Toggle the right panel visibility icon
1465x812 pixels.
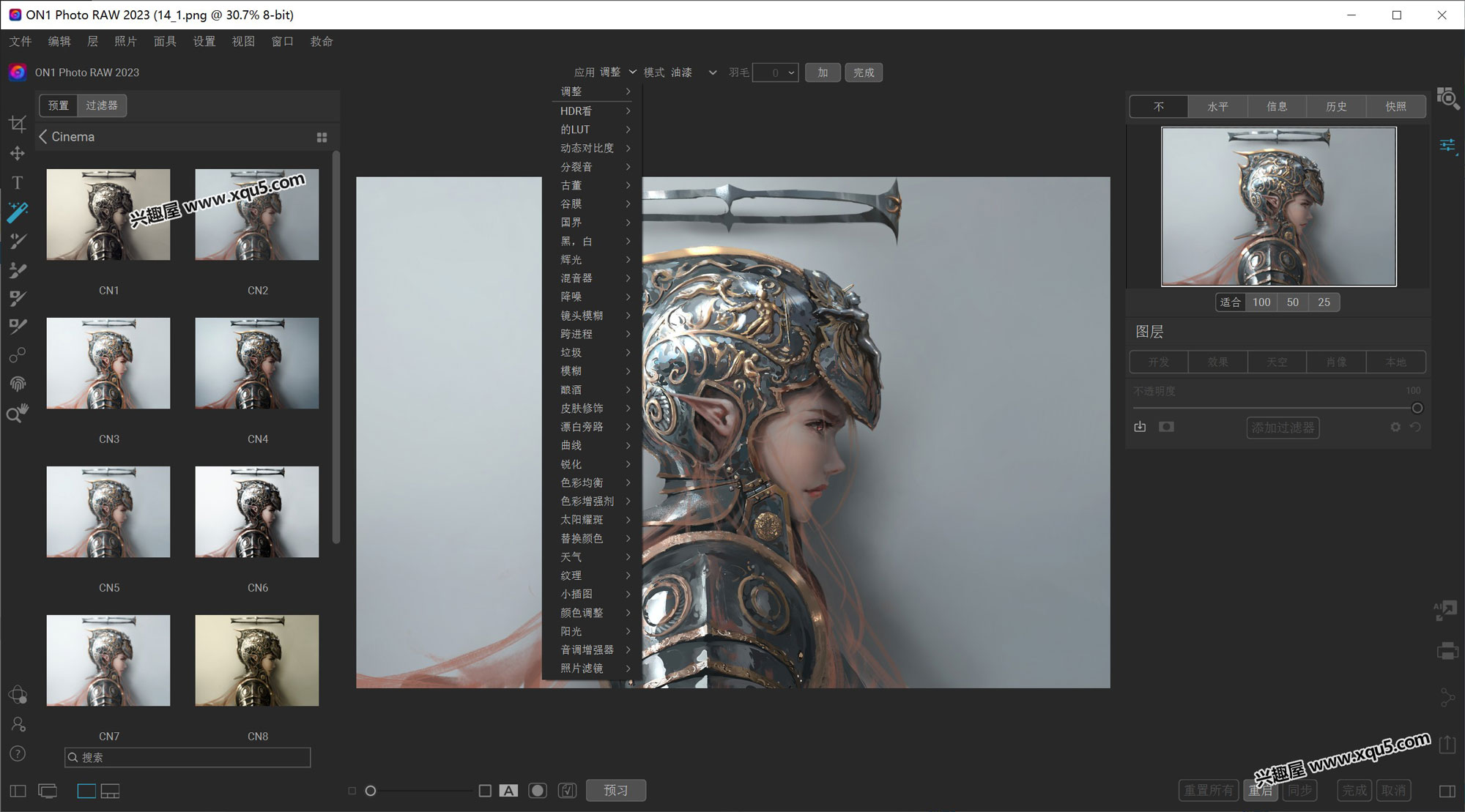click(1447, 791)
